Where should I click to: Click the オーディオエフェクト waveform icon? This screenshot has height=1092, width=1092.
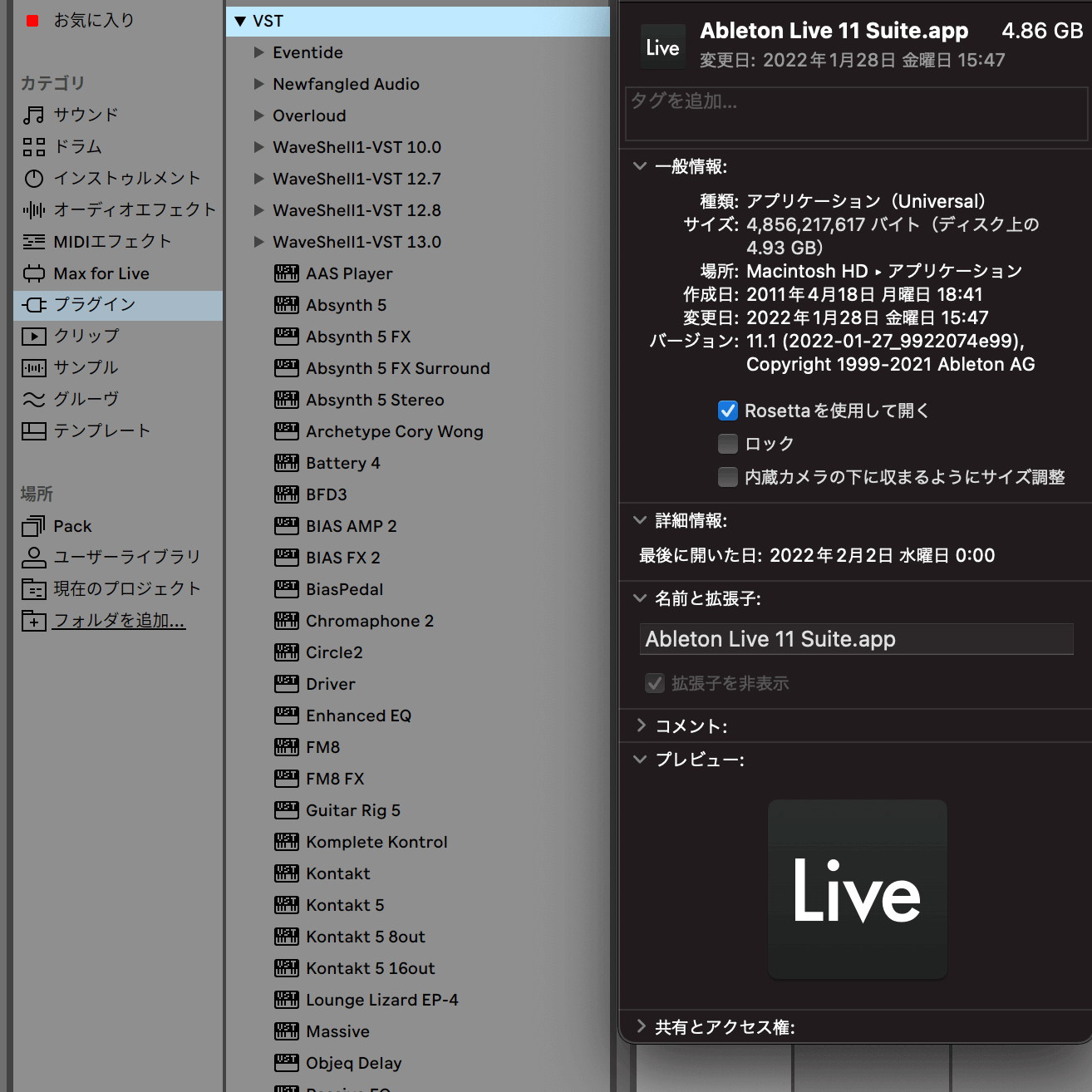click(33, 209)
